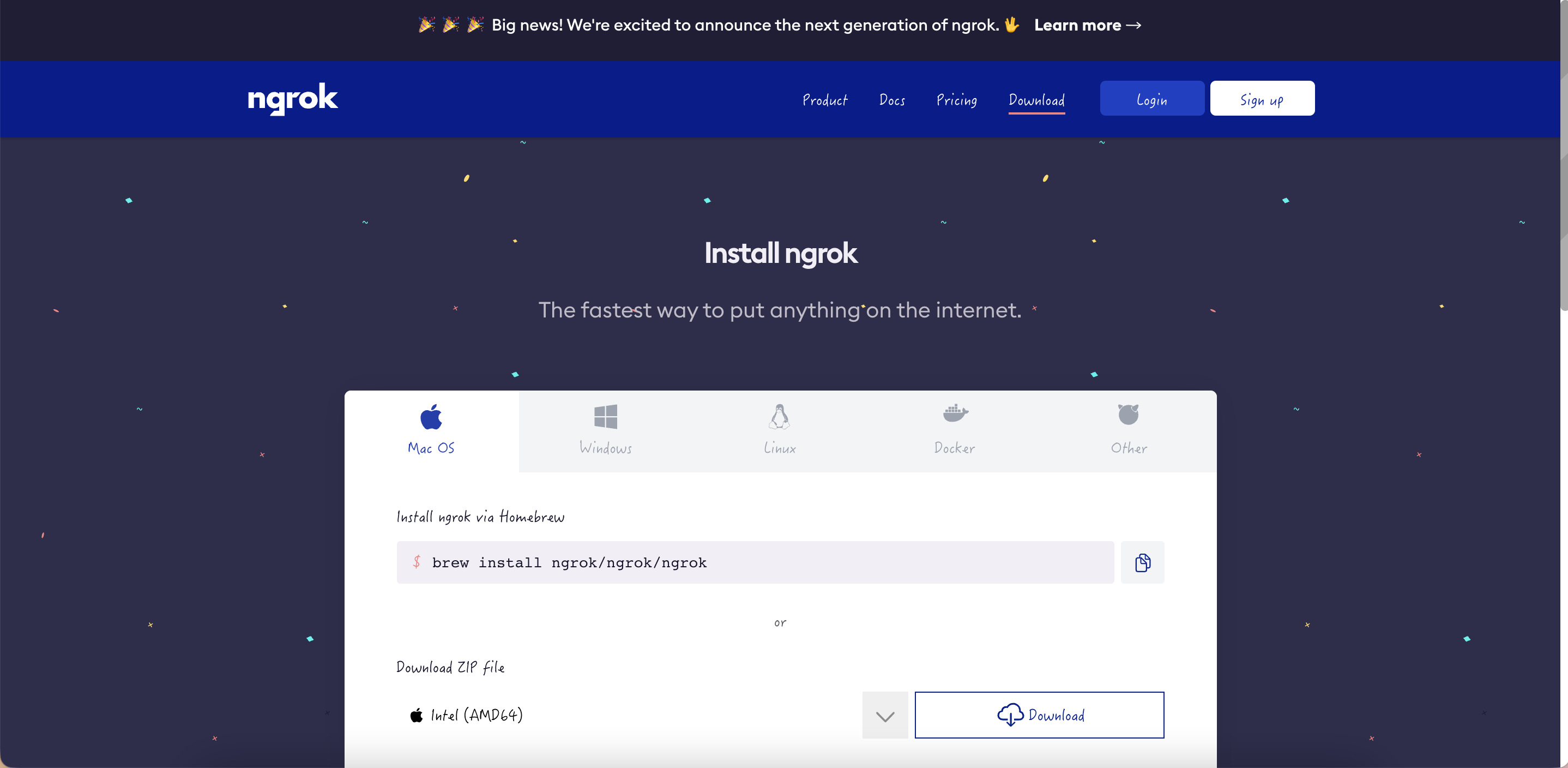This screenshot has height=768, width=1568.
Task: Expand the architecture dropdown chevron
Action: tap(884, 716)
